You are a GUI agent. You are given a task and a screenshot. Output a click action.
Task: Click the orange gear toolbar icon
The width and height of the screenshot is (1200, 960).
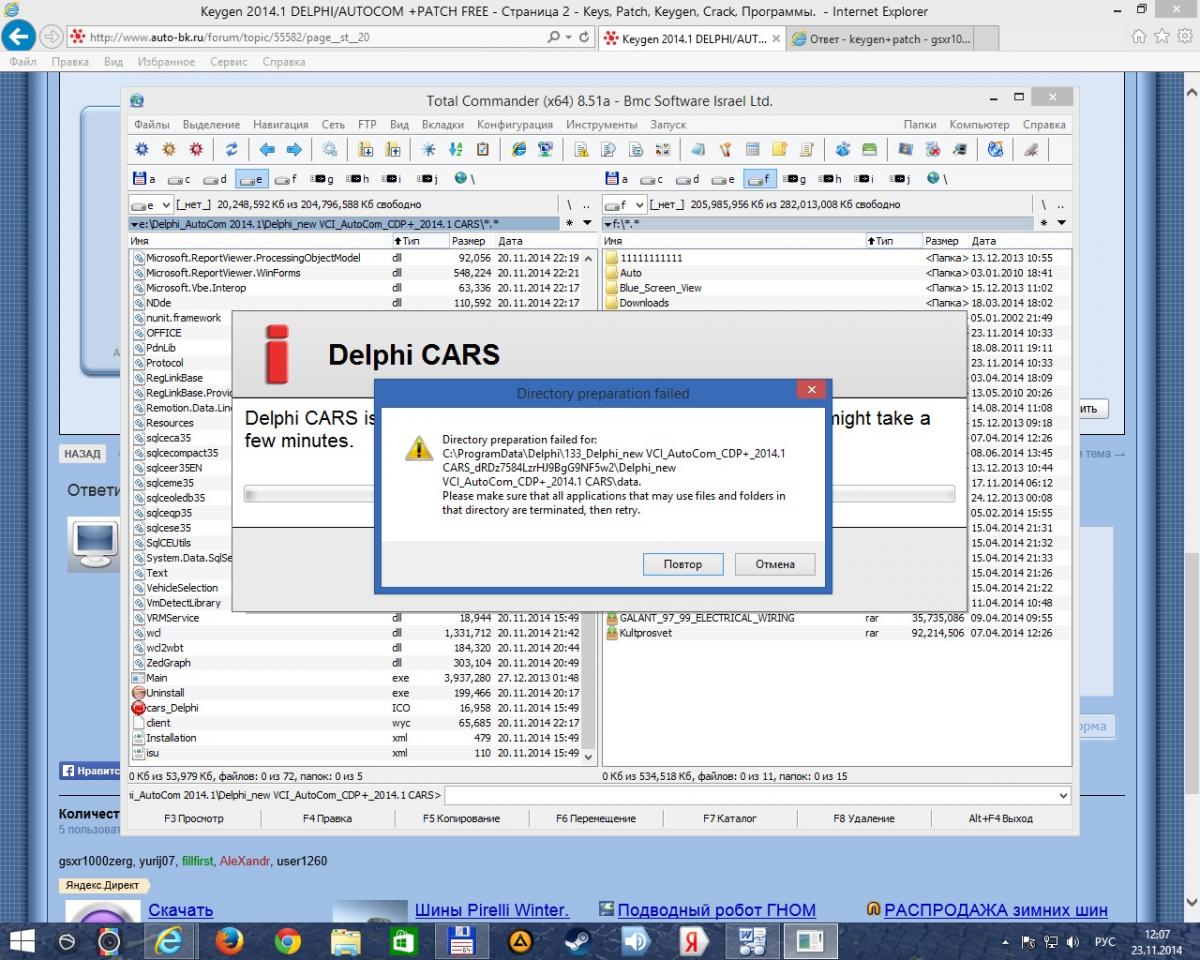coord(169,149)
